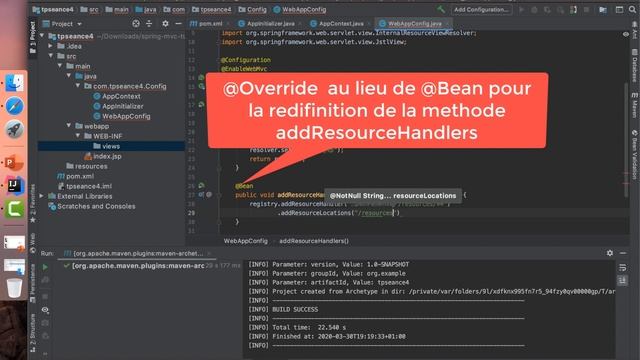The height and width of the screenshot is (360, 640).
Task: Open Finder from the dock
Action: tap(14, 83)
